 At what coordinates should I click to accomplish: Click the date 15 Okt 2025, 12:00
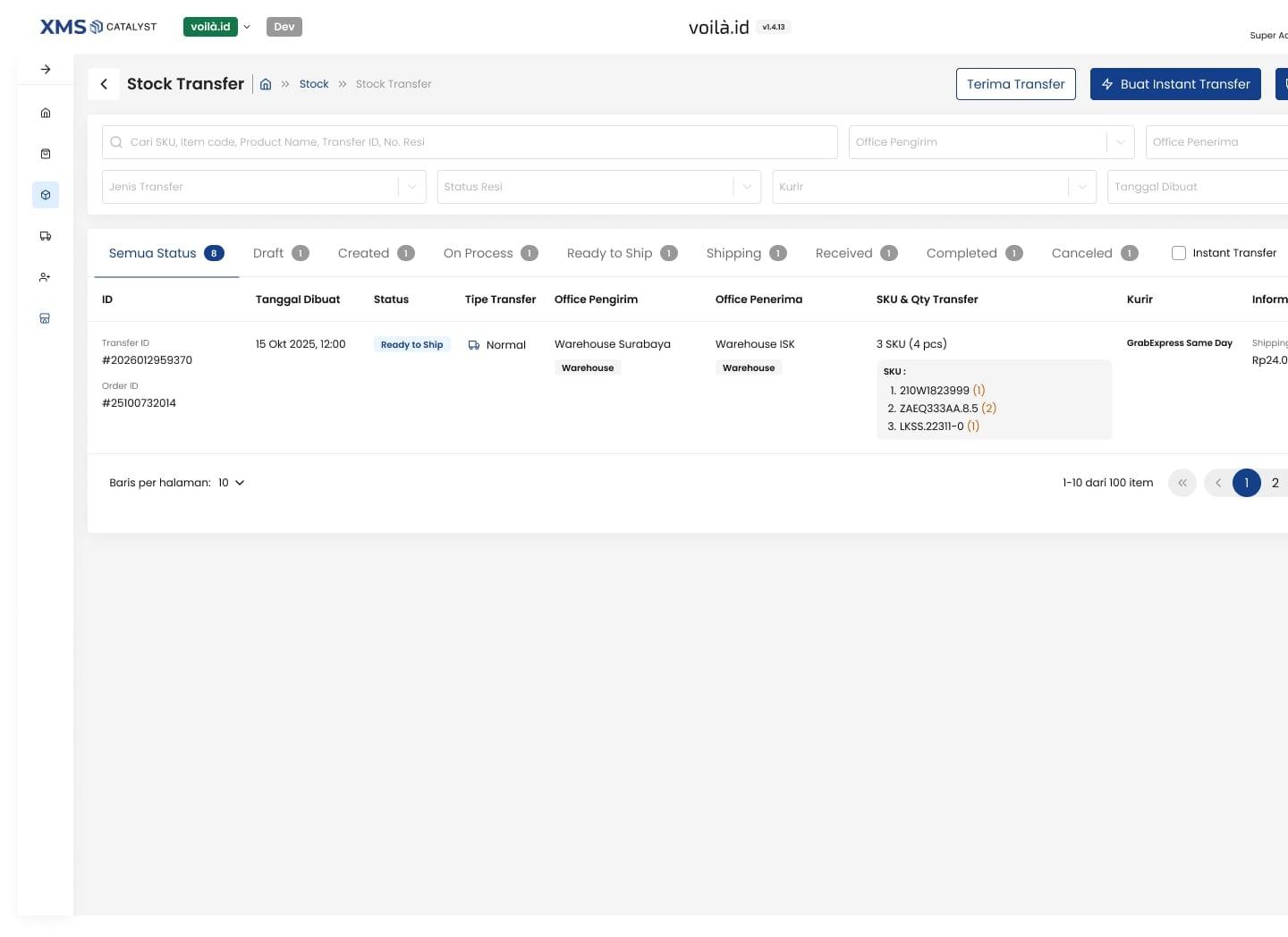[301, 344]
